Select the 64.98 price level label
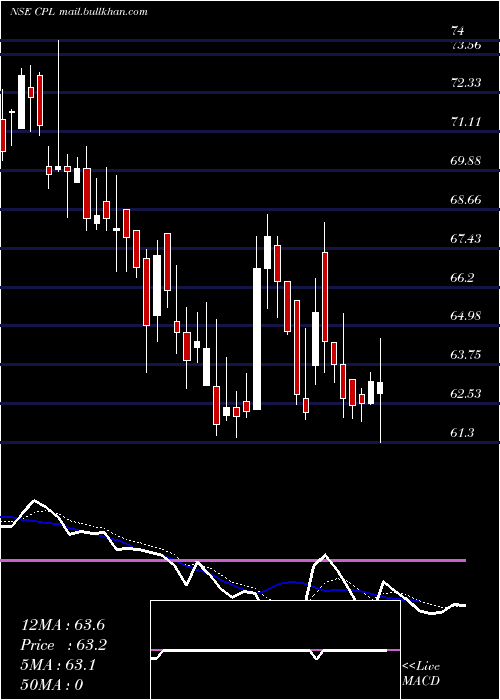This screenshot has height=700, width=500. [466, 316]
